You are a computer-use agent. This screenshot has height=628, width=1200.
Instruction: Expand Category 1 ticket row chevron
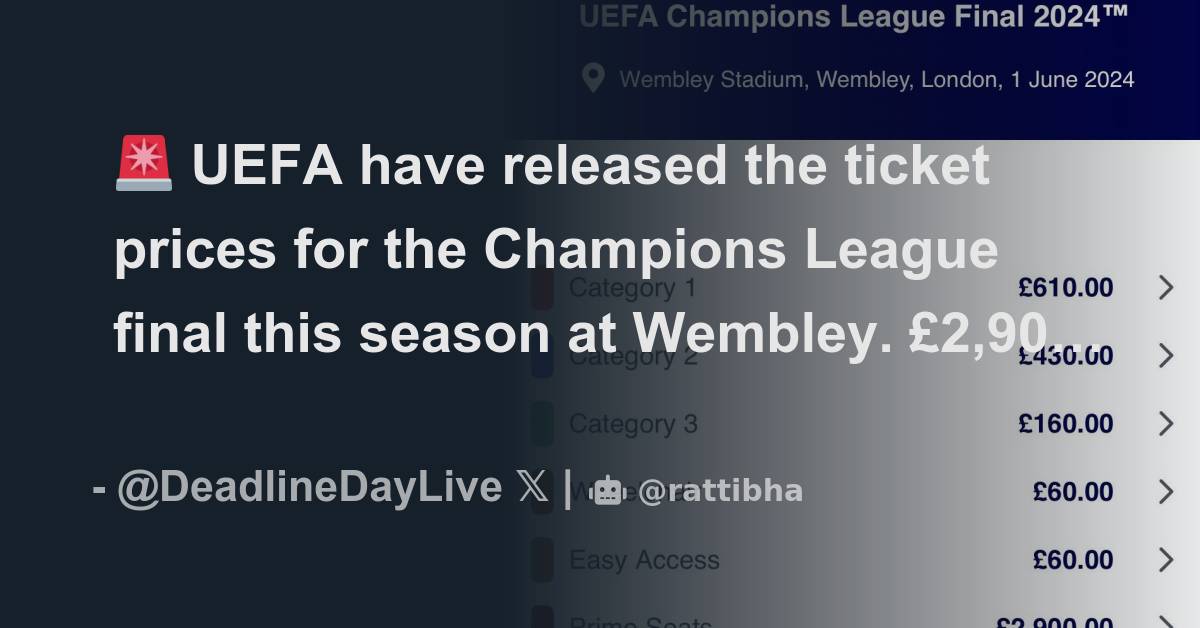click(1165, 288)
